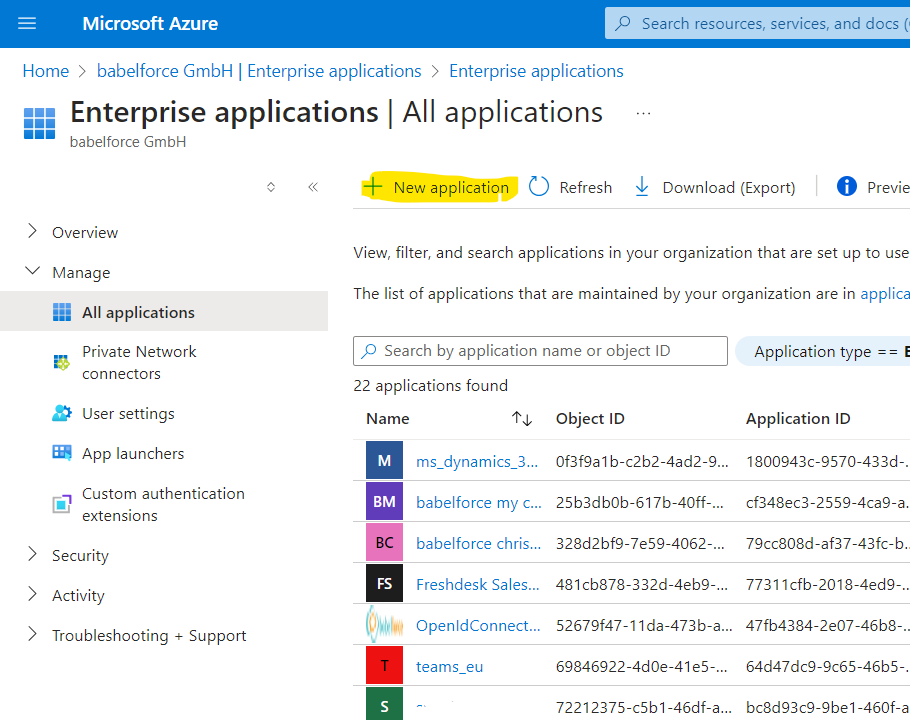Open the teams_eu application

point(449,667)
